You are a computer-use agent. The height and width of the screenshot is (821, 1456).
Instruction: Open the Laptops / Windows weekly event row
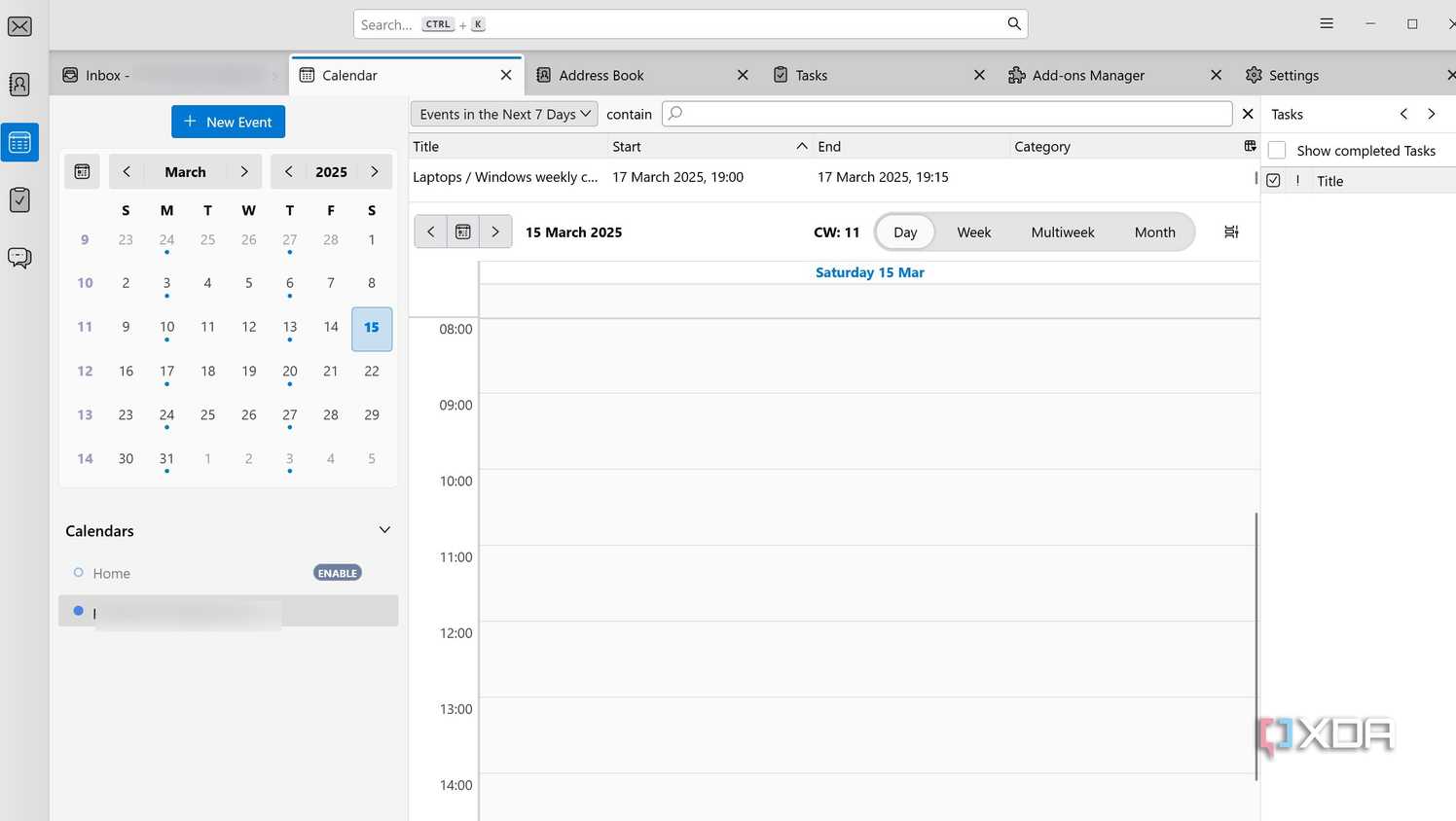pos(833,177)
